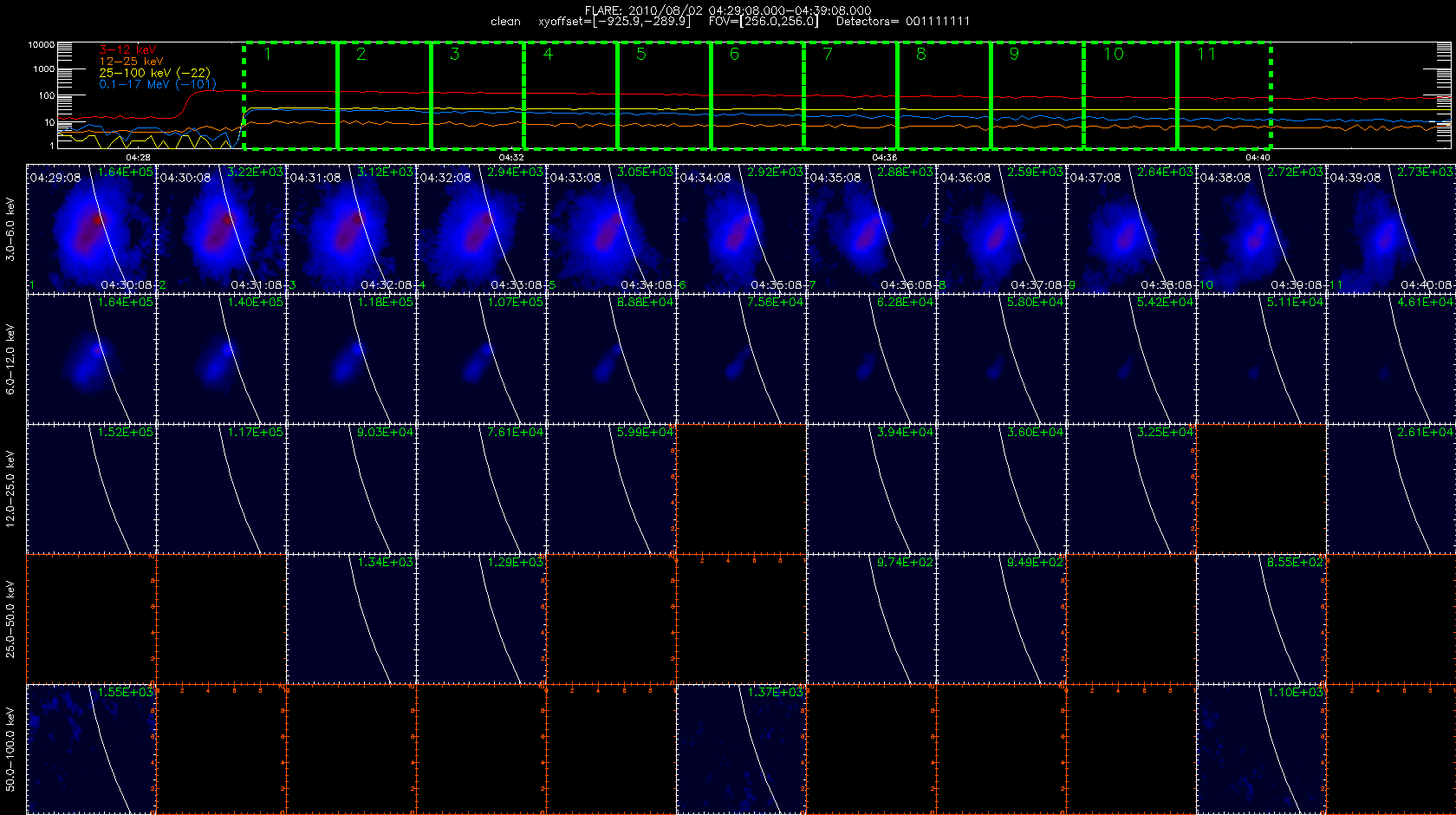Click the 25.0-50.0 keV row label
This screenshot has height=815, width=1456.
(10, 619)
